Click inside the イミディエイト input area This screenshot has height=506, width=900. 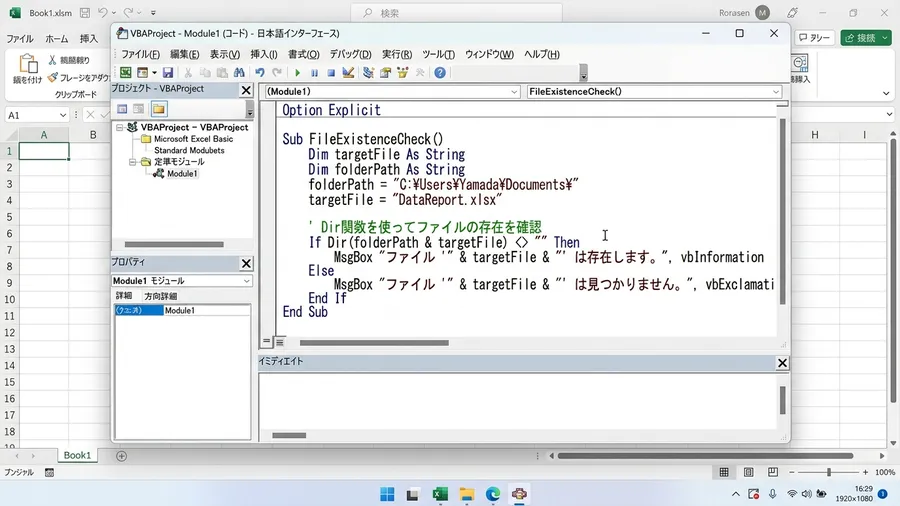(518, 401)
